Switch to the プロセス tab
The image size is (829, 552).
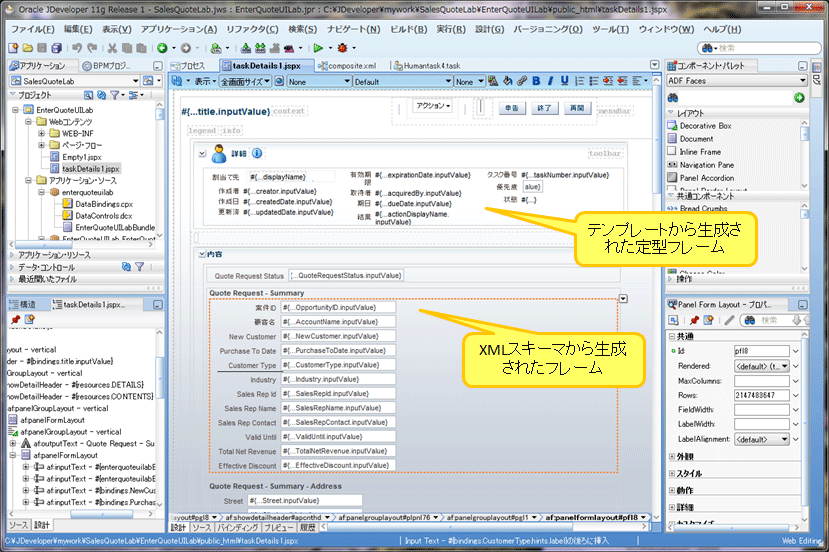[189, 66]
